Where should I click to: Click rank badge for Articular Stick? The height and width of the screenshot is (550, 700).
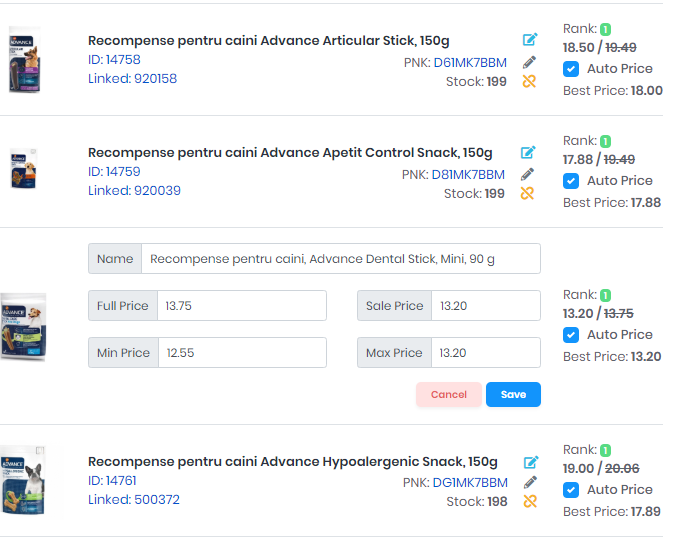tap(605, 29)
